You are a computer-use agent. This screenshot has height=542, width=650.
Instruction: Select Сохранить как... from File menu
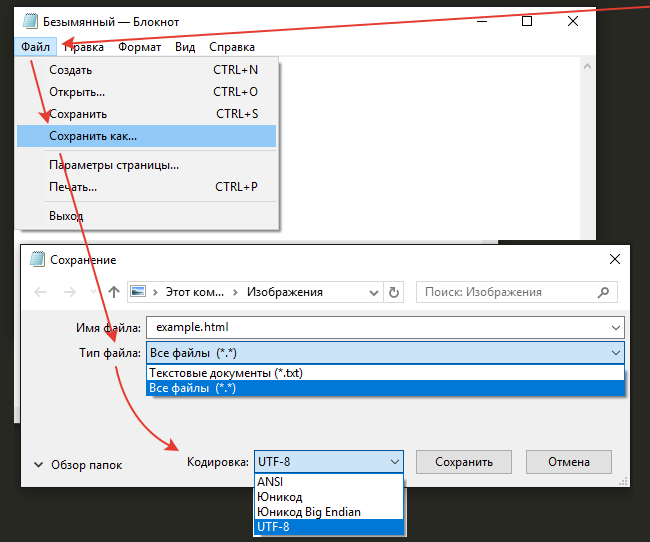point(93,136)
